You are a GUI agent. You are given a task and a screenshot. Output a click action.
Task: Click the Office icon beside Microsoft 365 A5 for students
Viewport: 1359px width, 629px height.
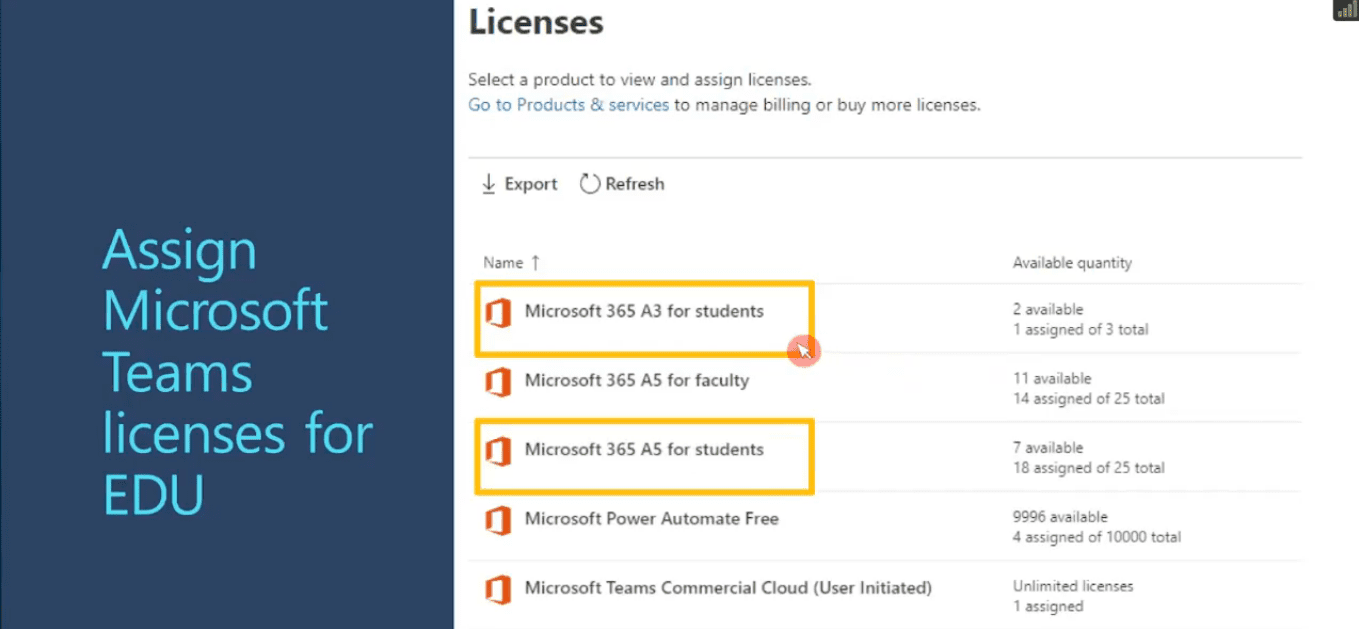[498, 451]
